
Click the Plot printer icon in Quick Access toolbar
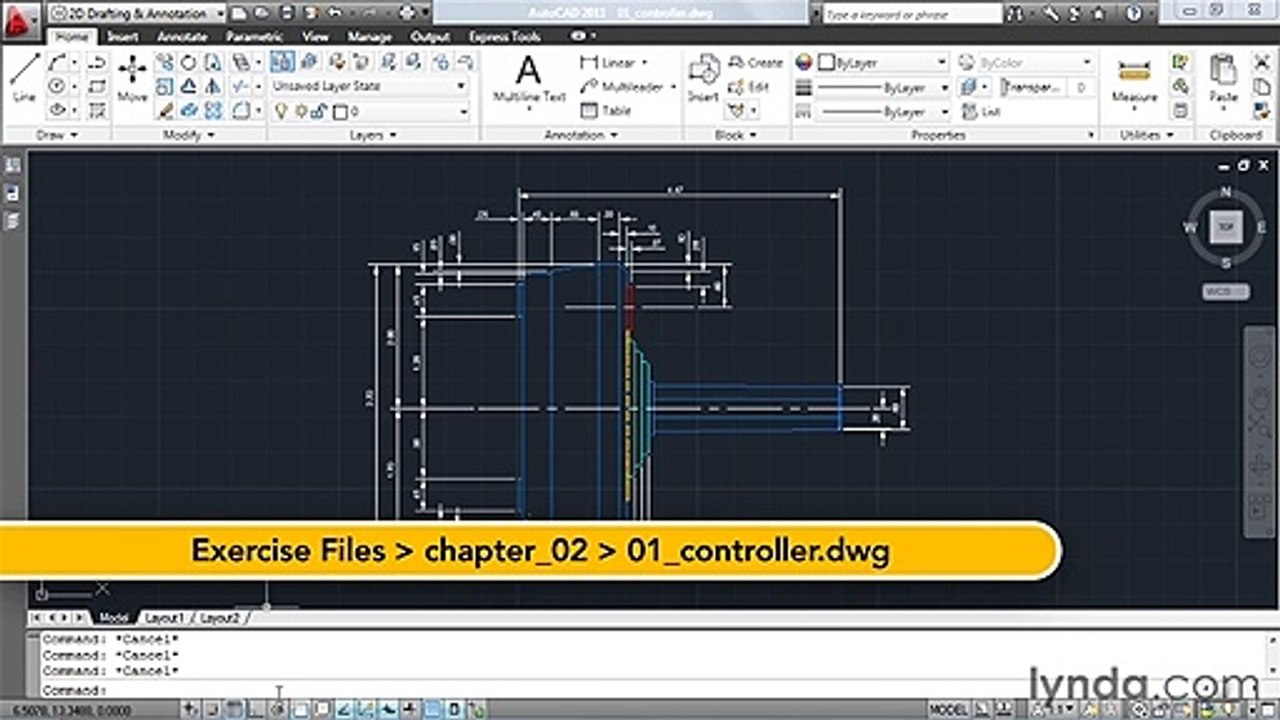click(x=406, y=13)
